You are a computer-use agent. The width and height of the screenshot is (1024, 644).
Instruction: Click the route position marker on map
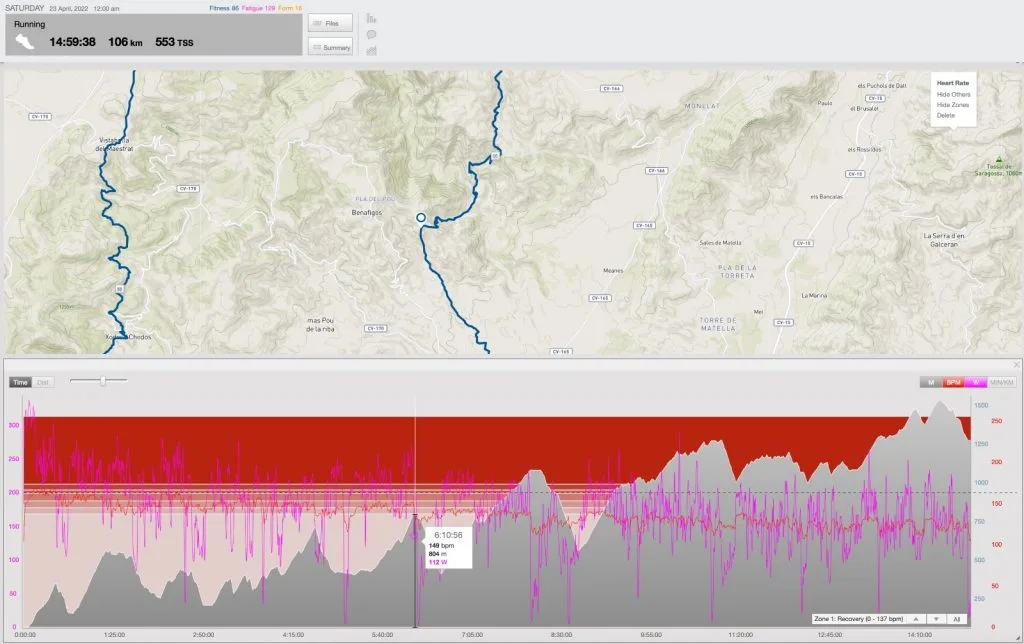(421, 217)
